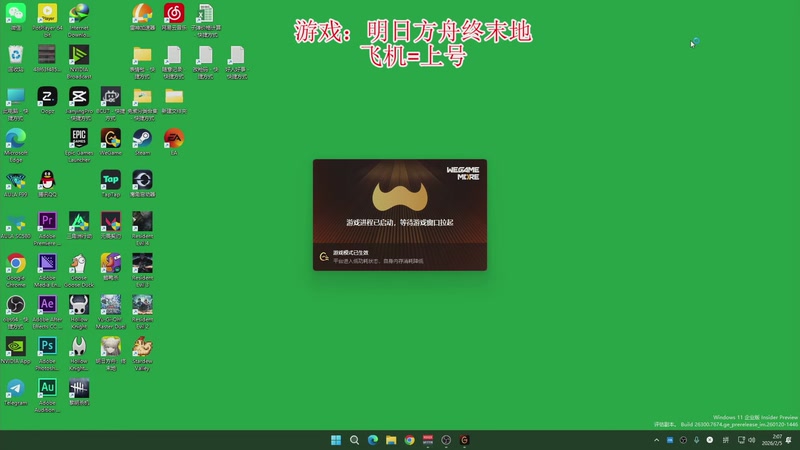This screenshot has width=800, height=450.
Task: Open the Excel spreadsheet shortcut on desktop
Action: coord(206,20)
